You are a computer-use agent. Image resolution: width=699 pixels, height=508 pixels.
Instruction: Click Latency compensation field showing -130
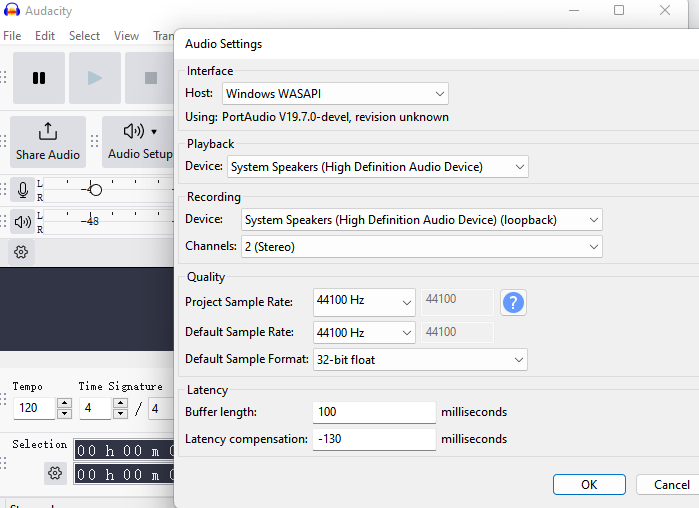coord(374,439)
